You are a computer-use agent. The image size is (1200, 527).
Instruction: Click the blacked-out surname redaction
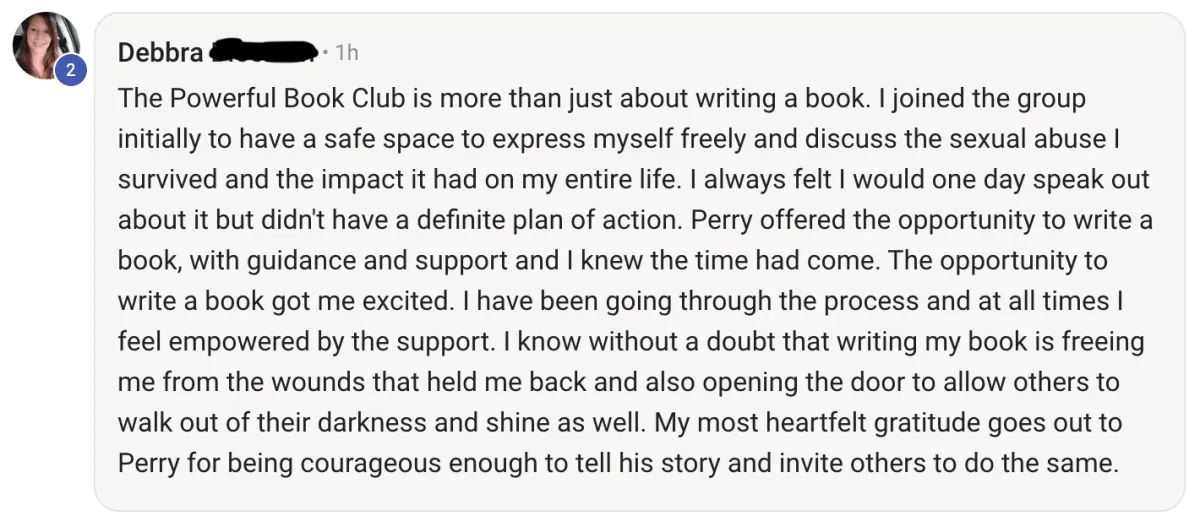click(x=263, y=50)
